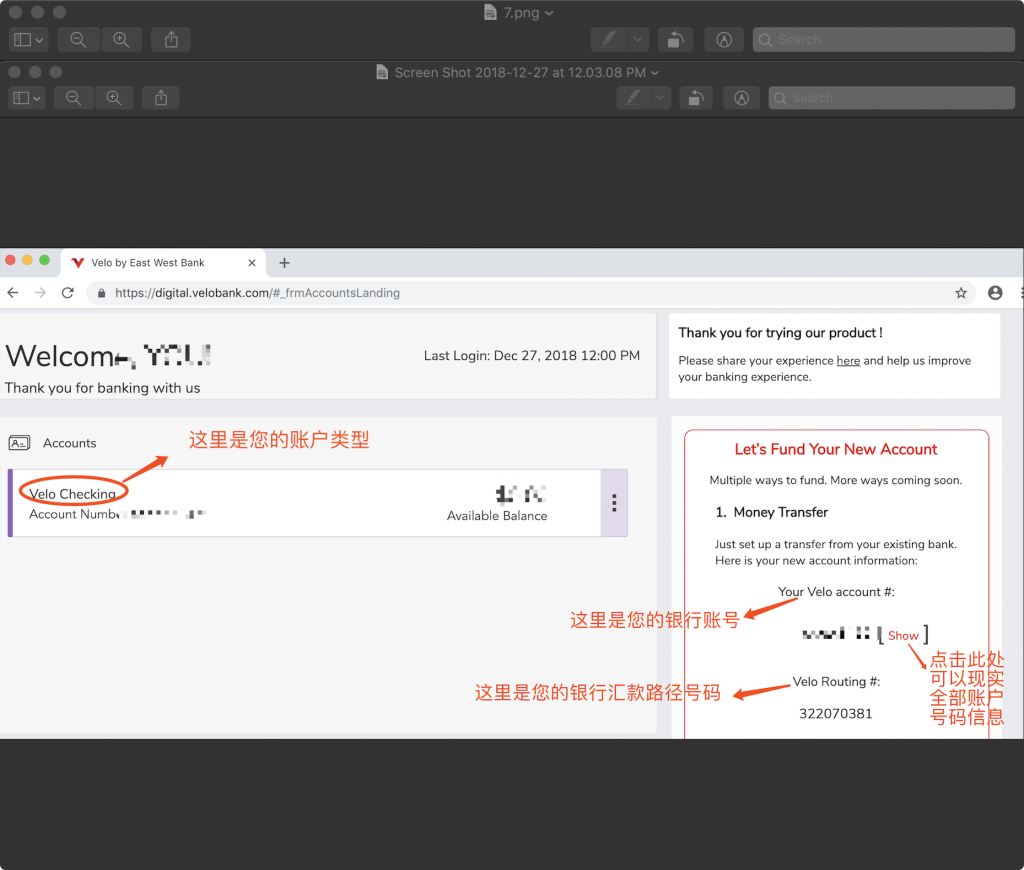Open Velo Checking three-dot options menu

[x=614, y=503]
